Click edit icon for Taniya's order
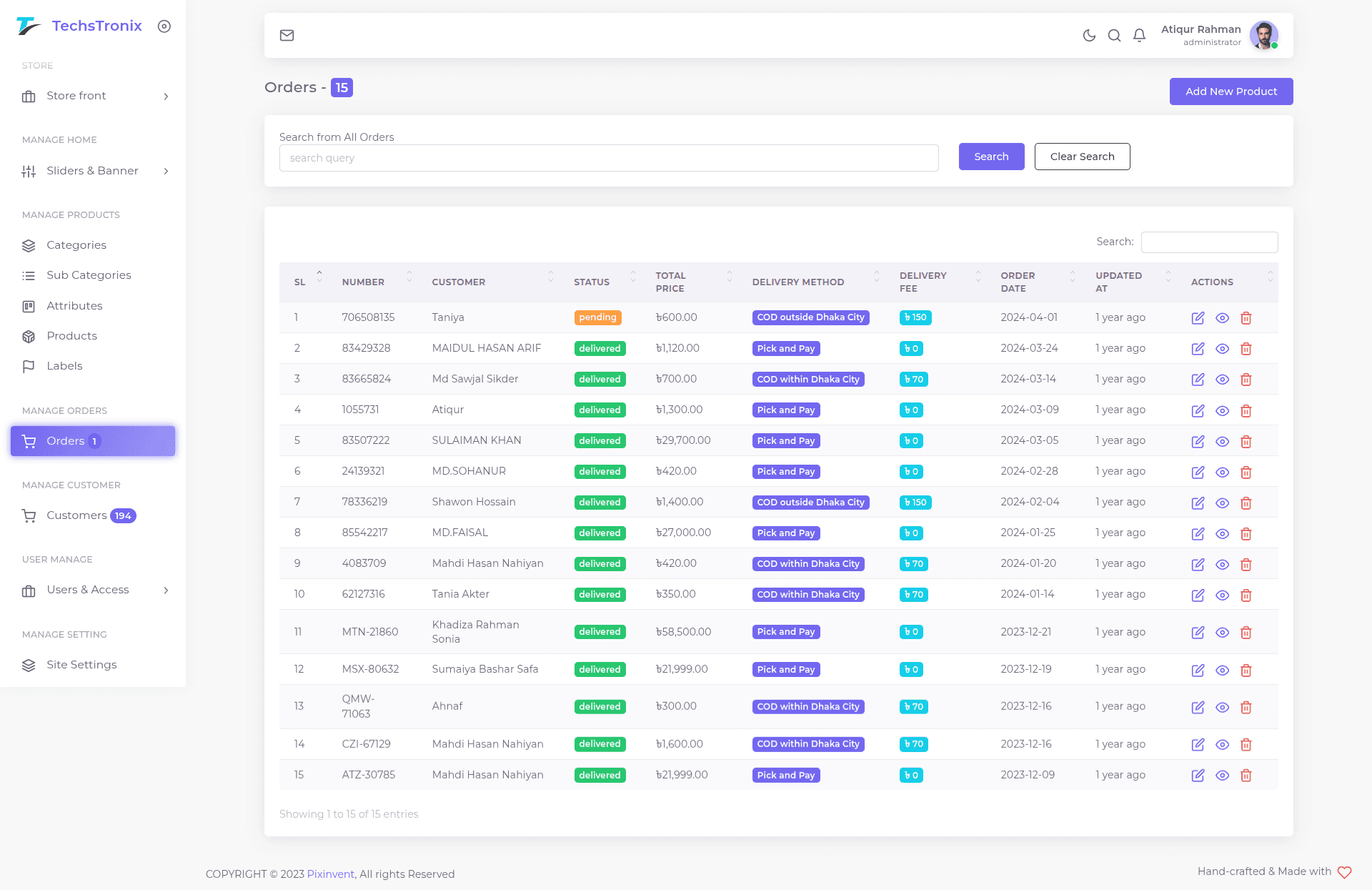The width and height of the screenshot is (1372, 890). pyautogui.click(x=1198, y=318)
